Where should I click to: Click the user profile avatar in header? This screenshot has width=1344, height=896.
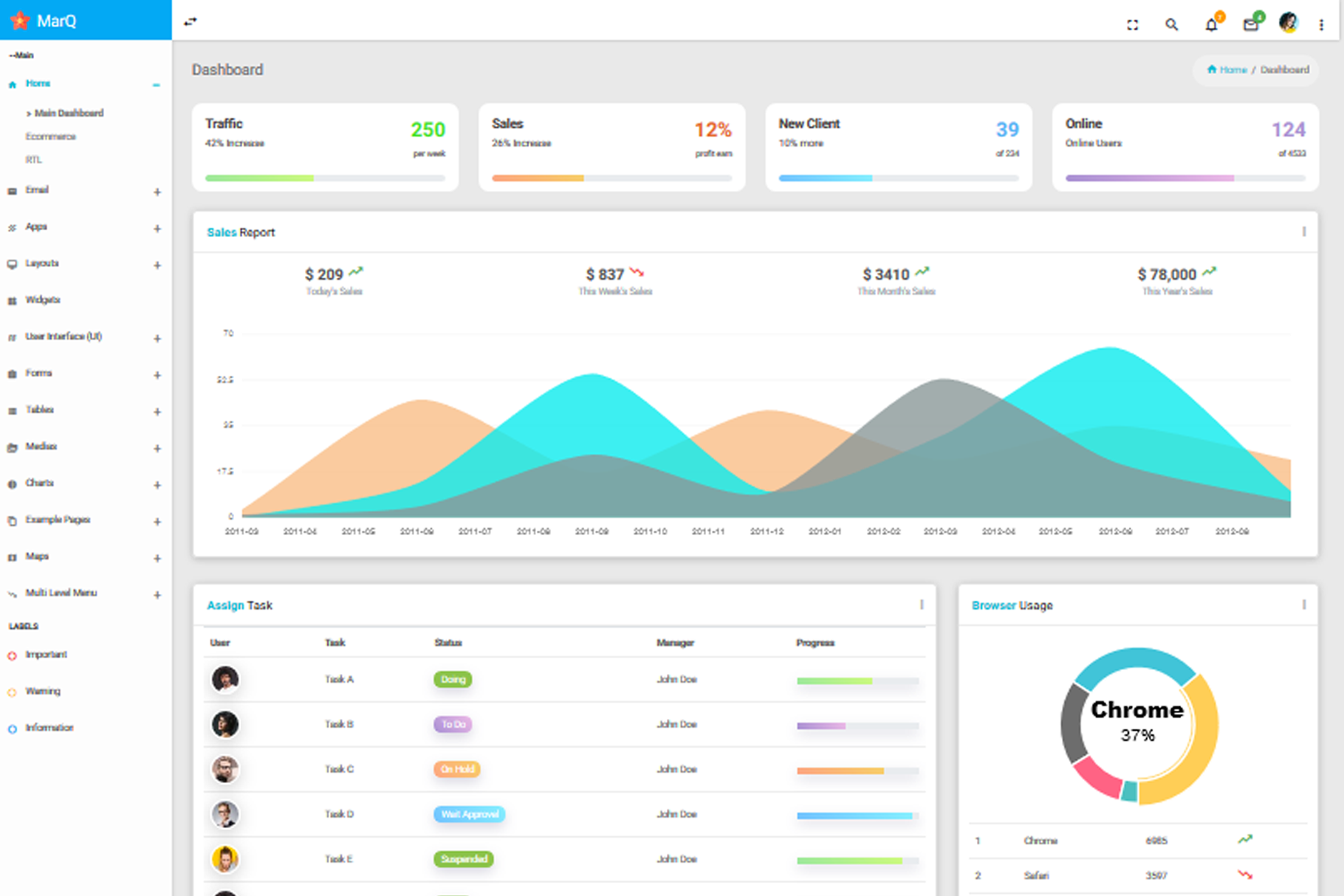1288,24
